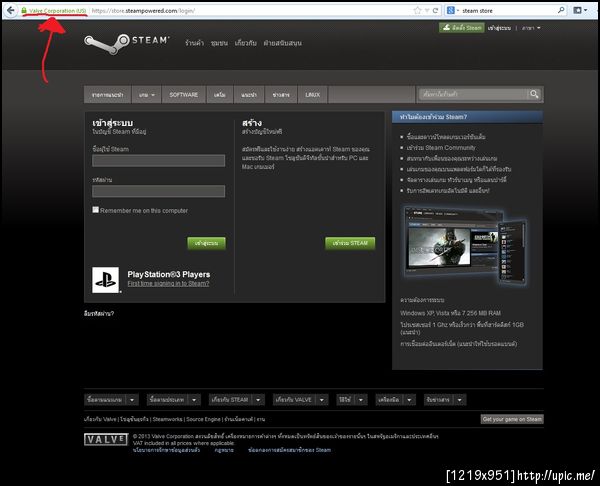Open the ร้านค้า (Store) top navigation item

[194, 43]
